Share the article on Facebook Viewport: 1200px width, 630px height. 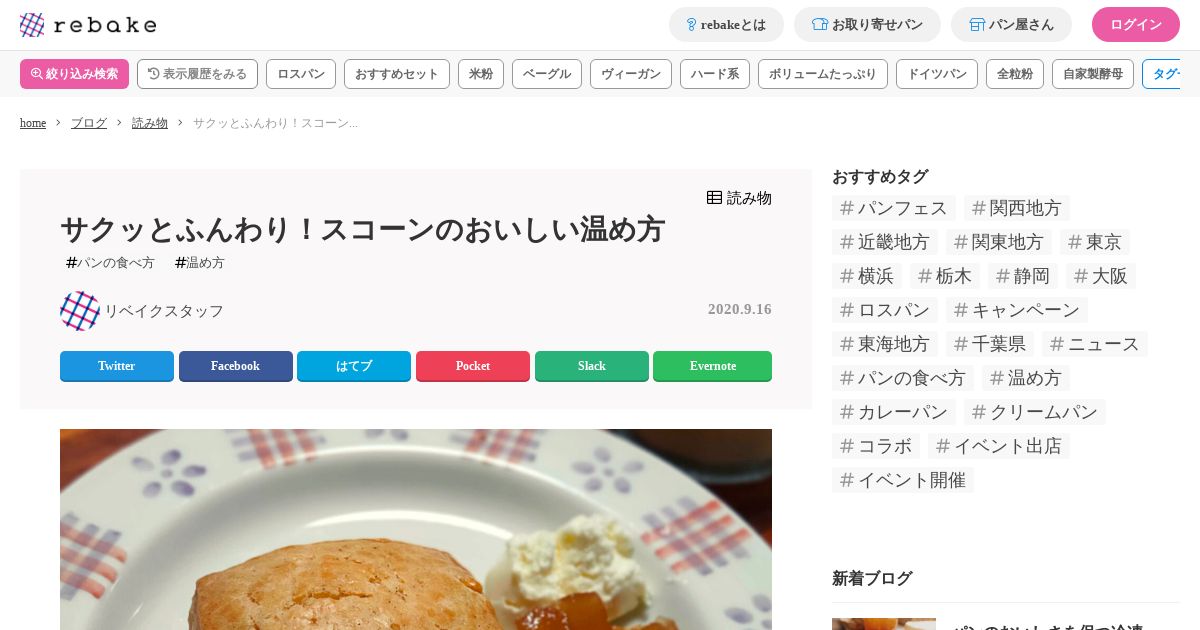pos(236,366)
